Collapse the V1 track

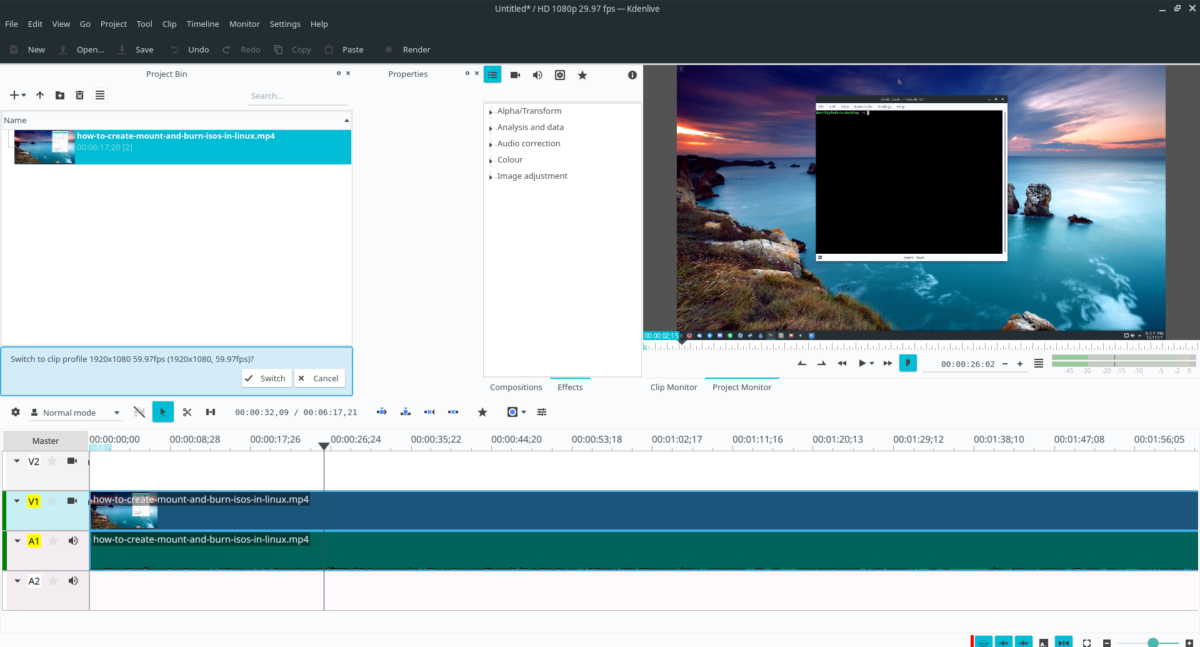click(17, 501)
